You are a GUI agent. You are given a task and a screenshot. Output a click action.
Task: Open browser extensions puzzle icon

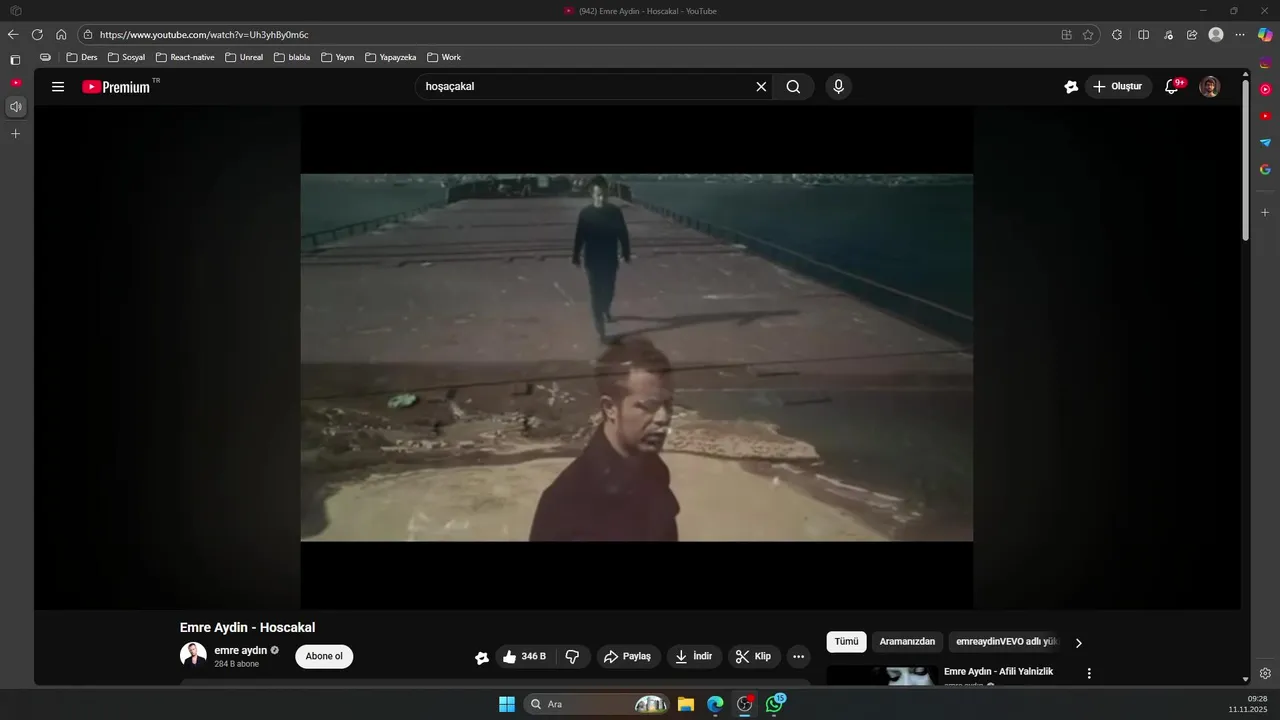click(x=1117, y=34)
